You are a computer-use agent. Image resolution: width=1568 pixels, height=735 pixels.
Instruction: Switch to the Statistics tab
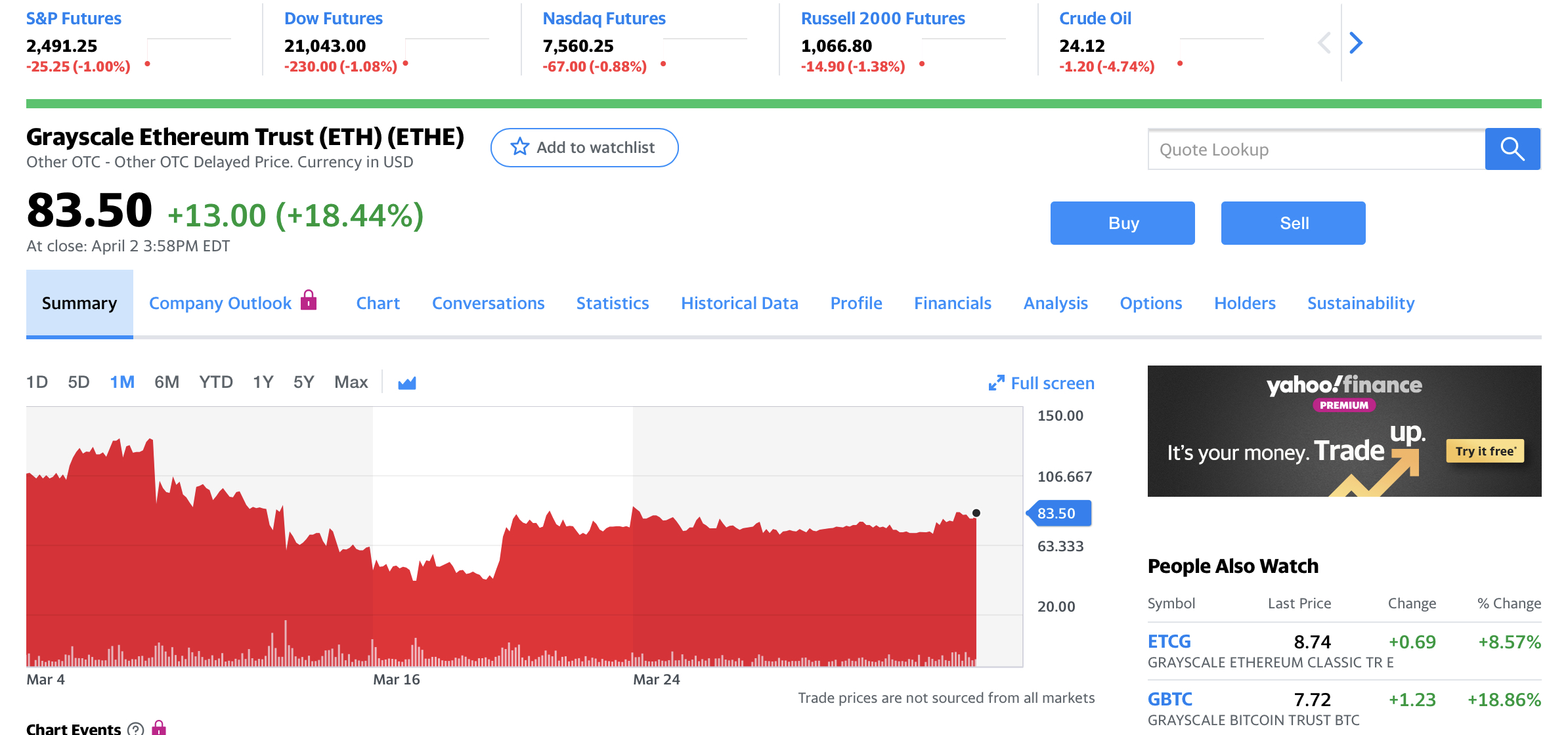click(612, 303)
